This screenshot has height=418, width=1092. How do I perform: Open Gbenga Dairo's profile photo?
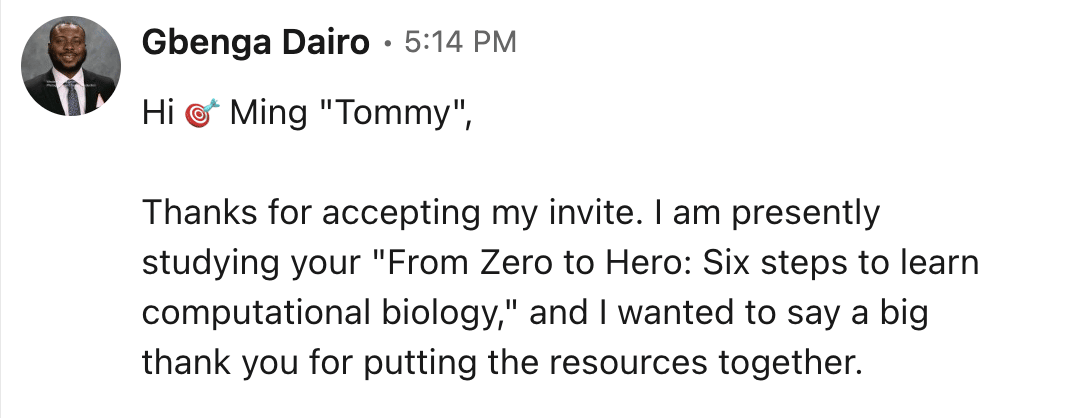(x=71, y=66)
